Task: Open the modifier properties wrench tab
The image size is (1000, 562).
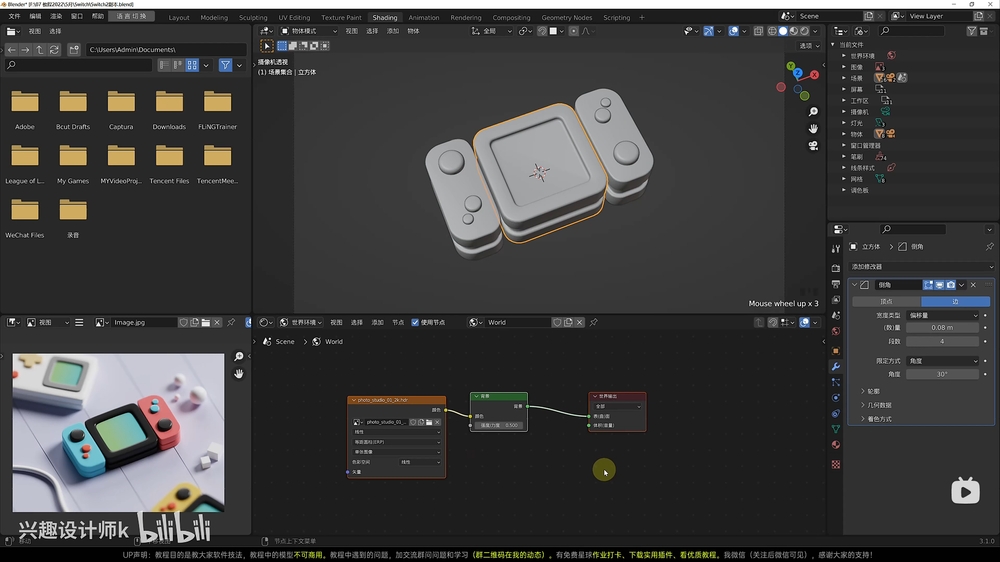Action: click(x=835, y=366)
